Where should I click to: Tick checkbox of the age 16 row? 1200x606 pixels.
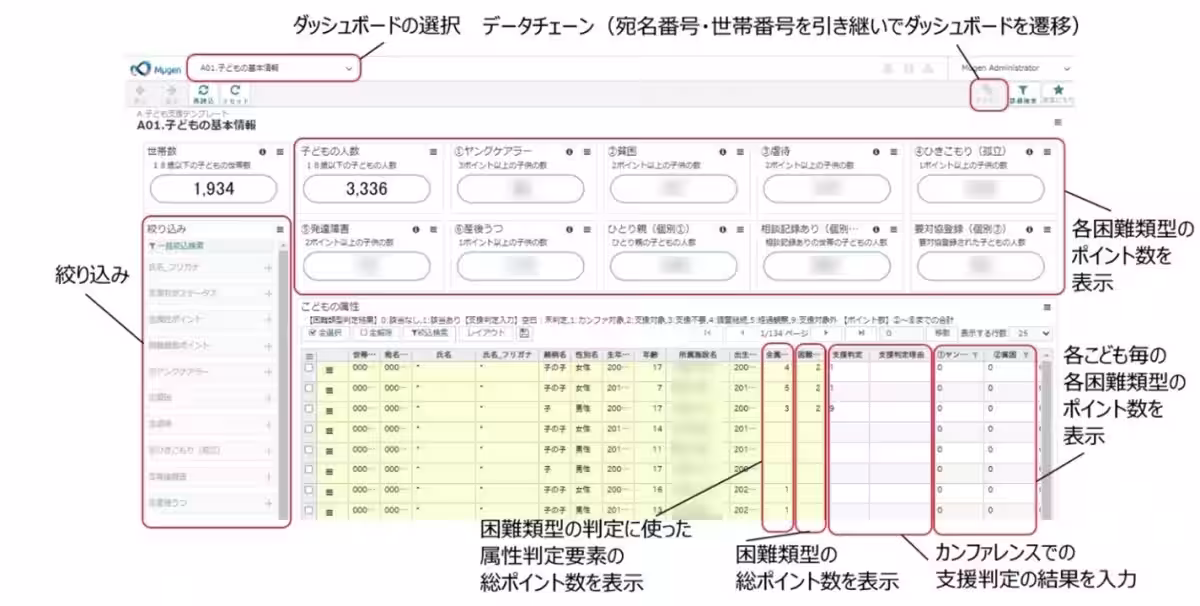click(309, 490)
